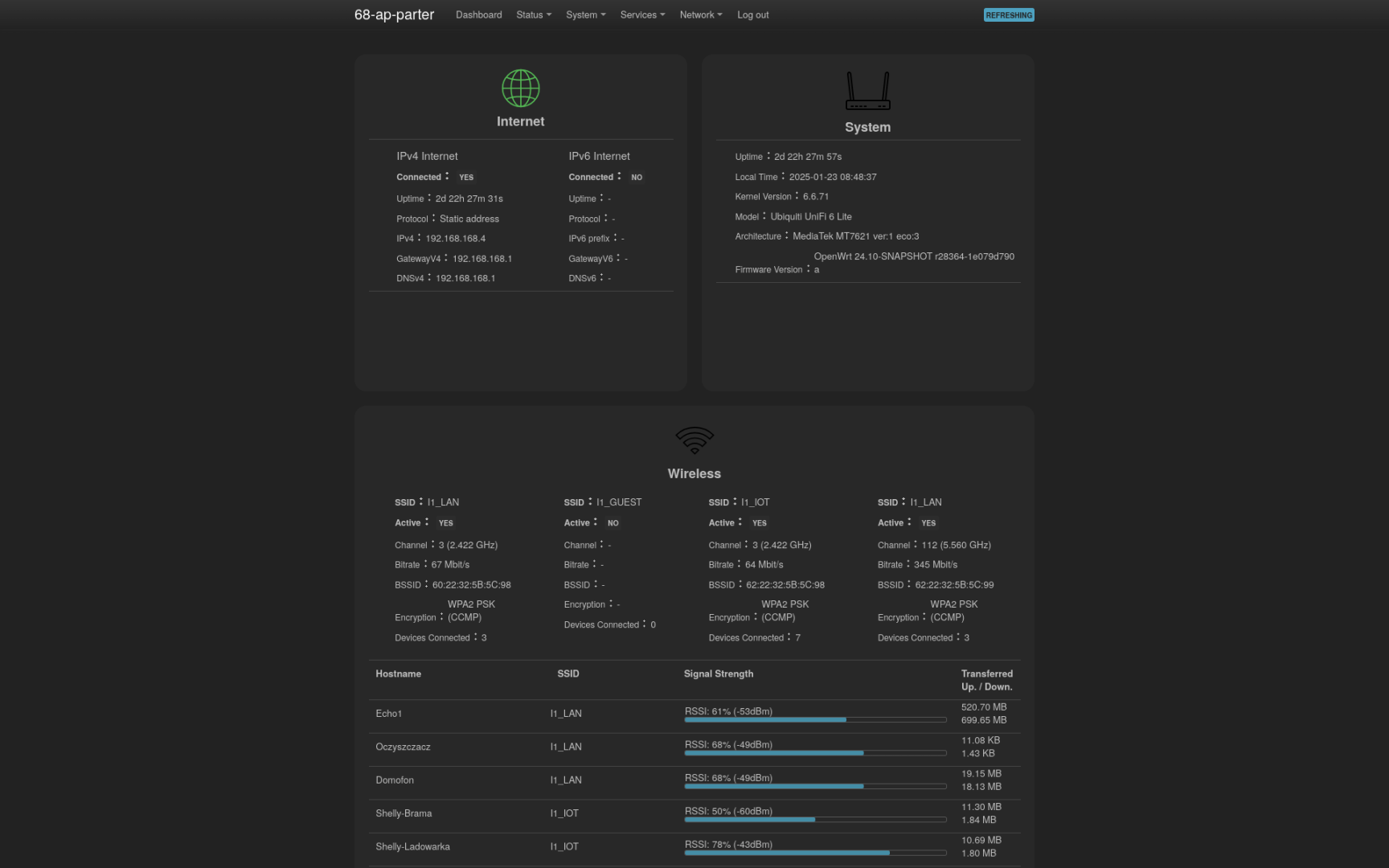Click the 68-ap-parter hostname title
The height and width of the screenshot is (868, 1389).
[x=394, y=15]
